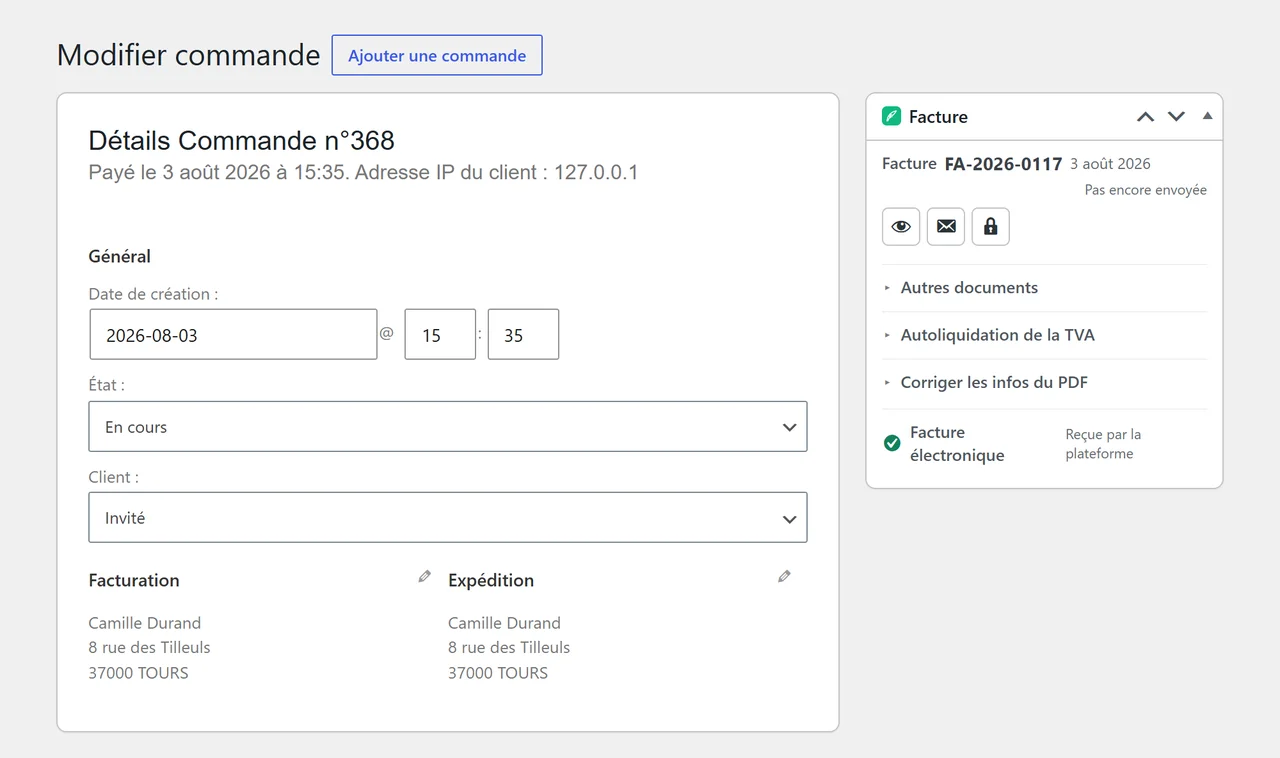Expand Autoliquidation de la TVA section
The height and width of the screenshot is (758, 1280).
point(1044,335)
